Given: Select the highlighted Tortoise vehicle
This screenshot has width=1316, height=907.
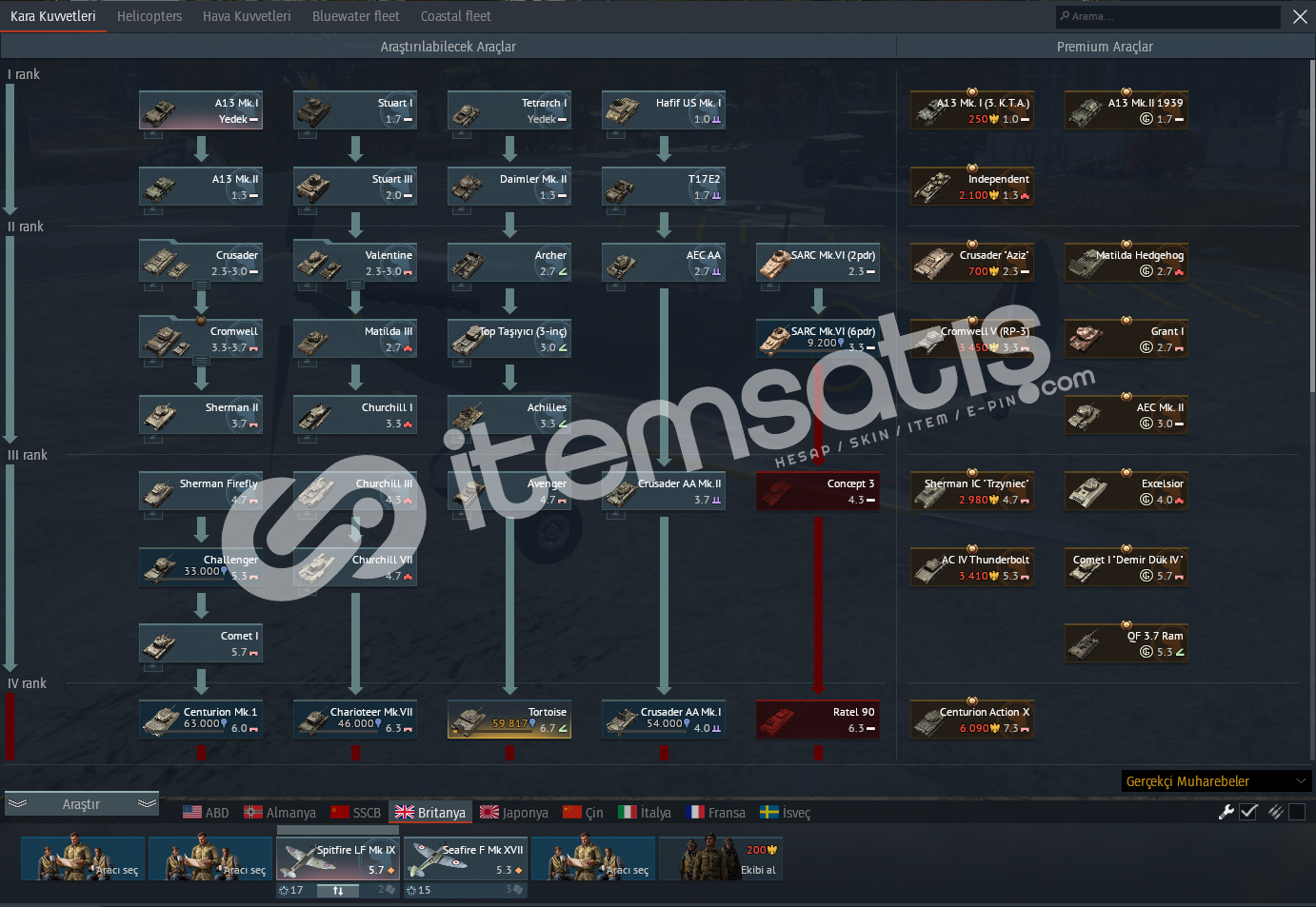Looking at the screenshot, I should [x=509, y=720].
